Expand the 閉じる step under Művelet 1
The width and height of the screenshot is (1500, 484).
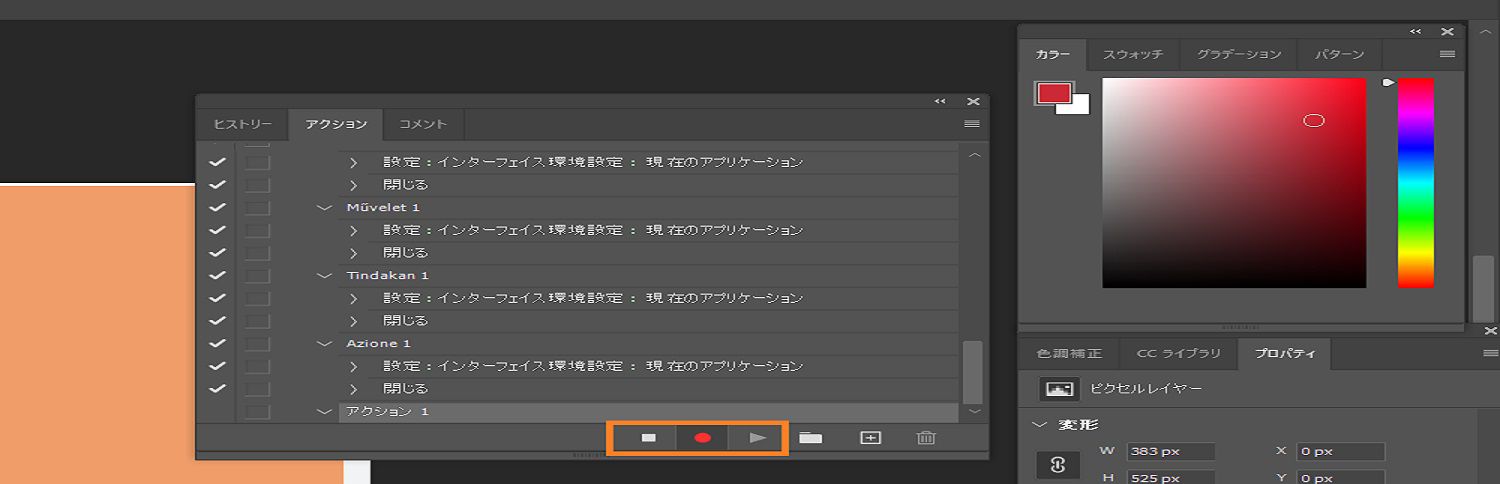(353, 253)
